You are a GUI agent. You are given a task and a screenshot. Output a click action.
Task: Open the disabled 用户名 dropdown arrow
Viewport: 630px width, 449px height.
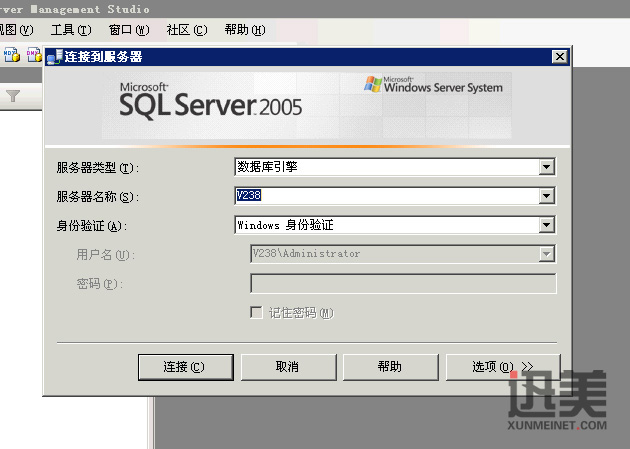(x=546, y=254)
